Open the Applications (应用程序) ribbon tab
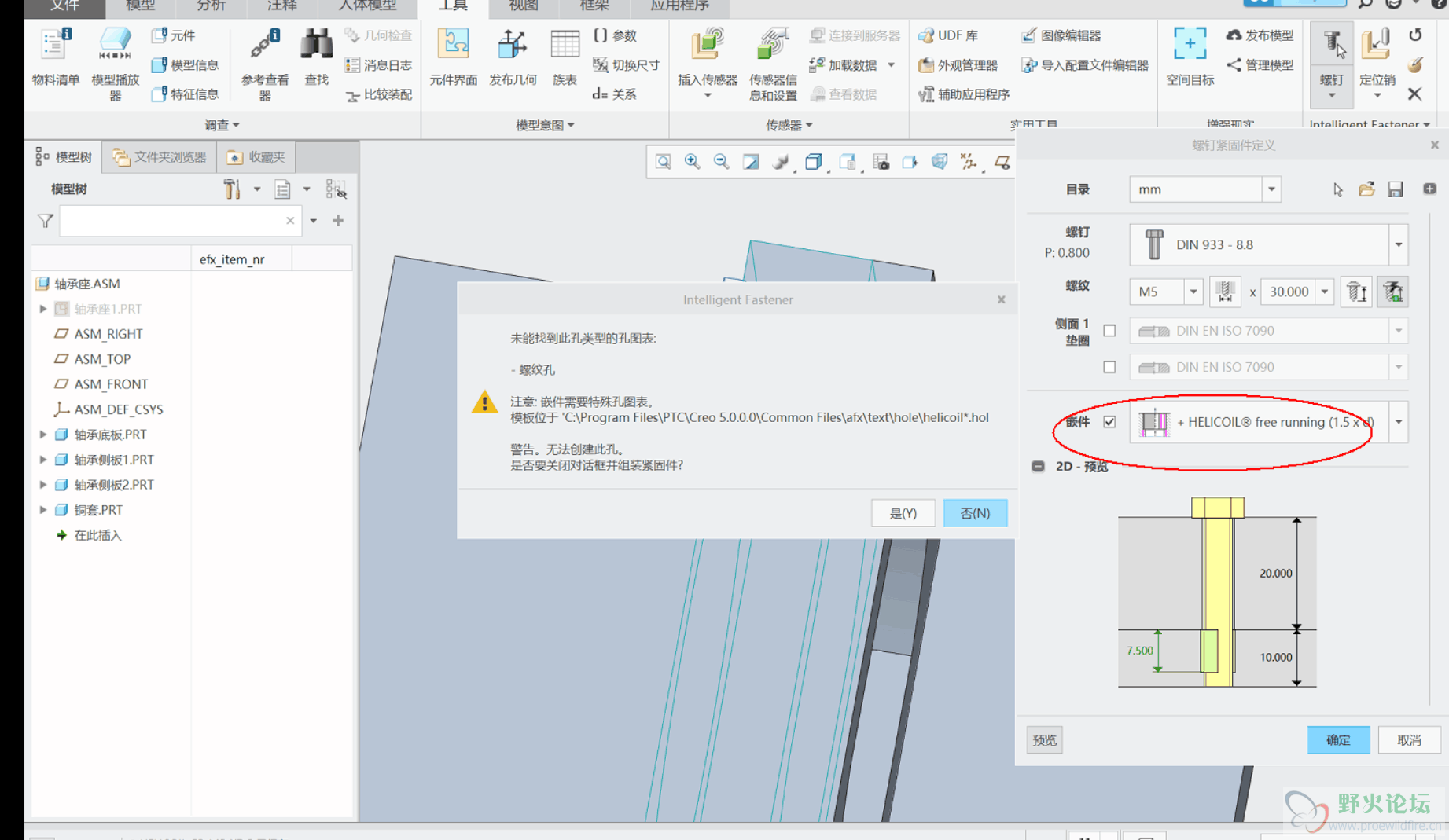This screenshot has width=1449, height=840. coord(680,6)
